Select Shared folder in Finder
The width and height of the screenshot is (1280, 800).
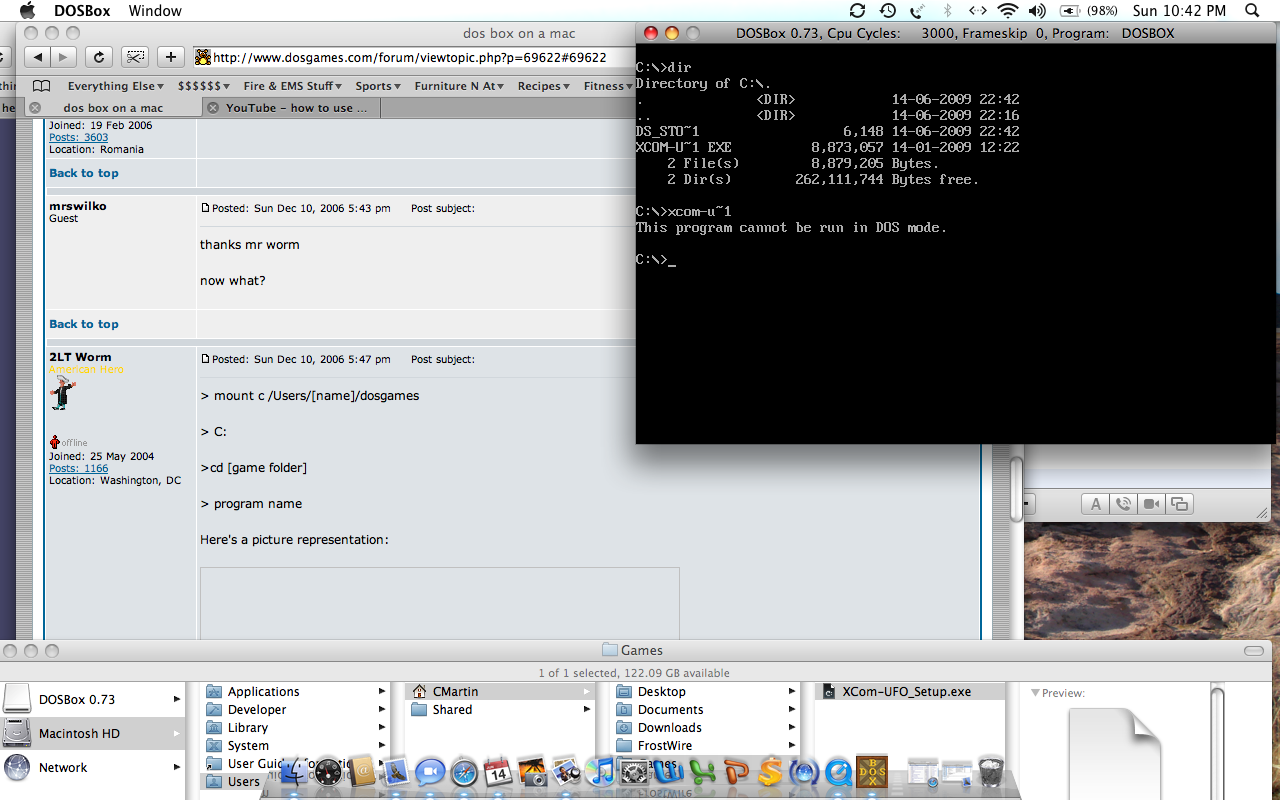tap(501, 709)
